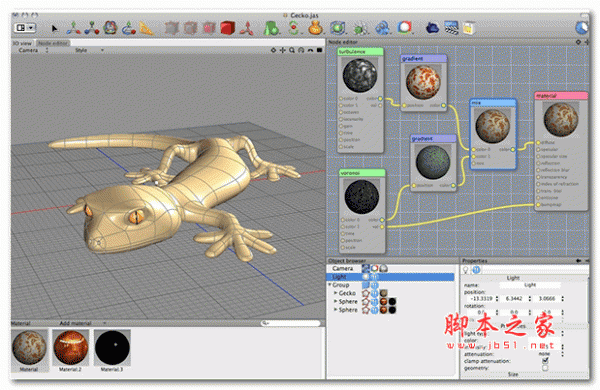Viewport: 600px width, 390px height.
Task: Select the voronoi node header
Action: coord(362,173)
